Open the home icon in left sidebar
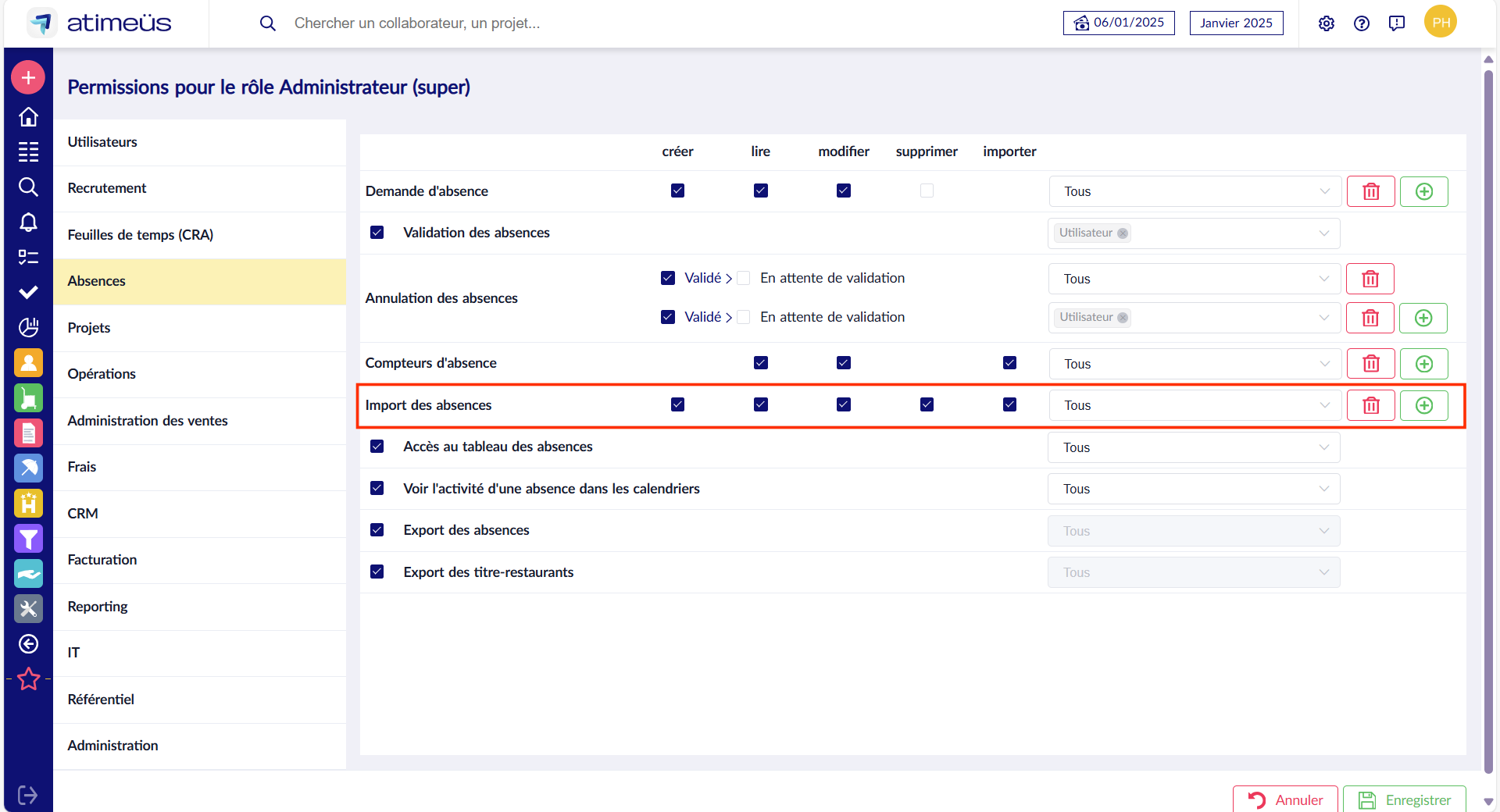 point(28,116)
